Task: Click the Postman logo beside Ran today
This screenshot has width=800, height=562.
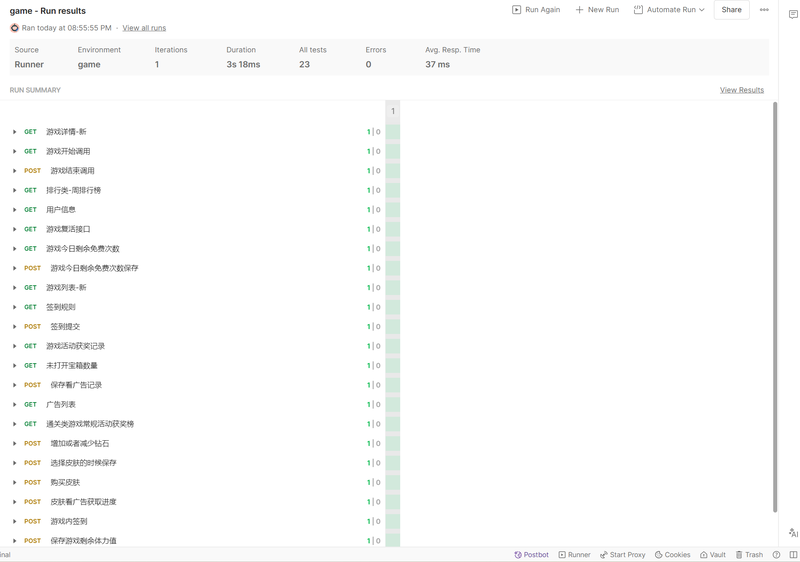Action: pos(15,28)
